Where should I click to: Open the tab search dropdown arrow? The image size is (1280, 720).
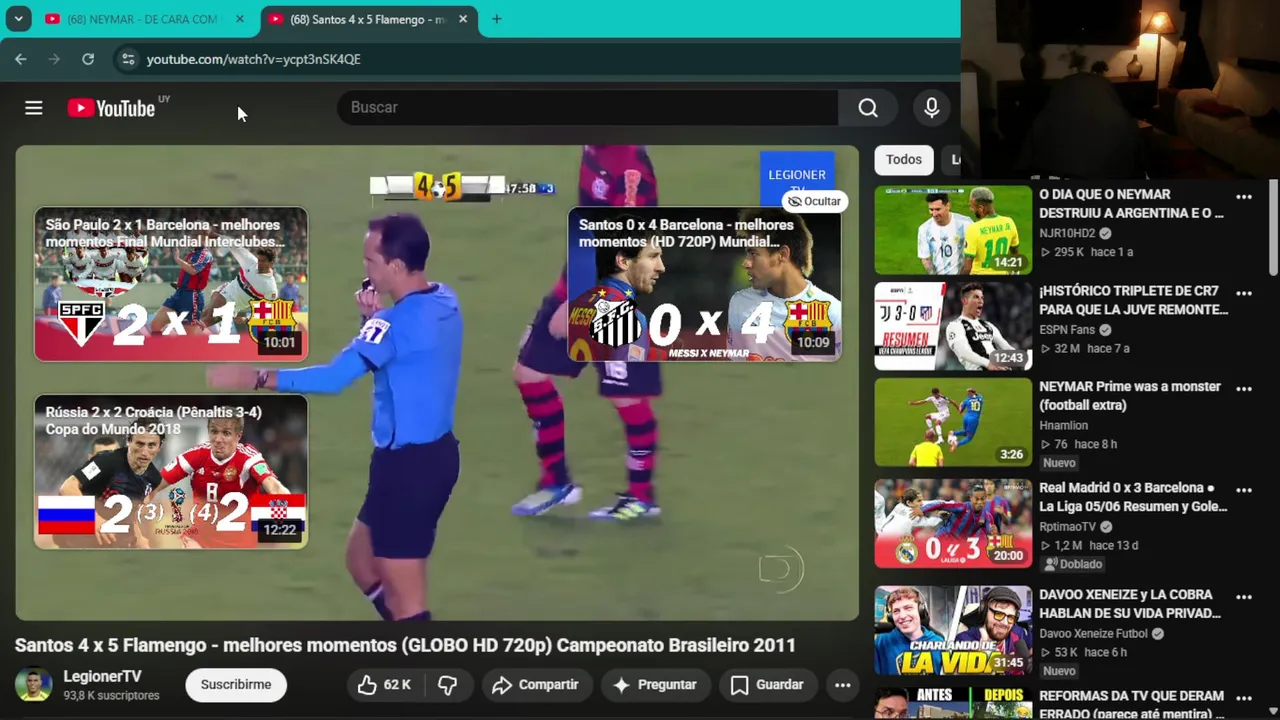[19, 19]
